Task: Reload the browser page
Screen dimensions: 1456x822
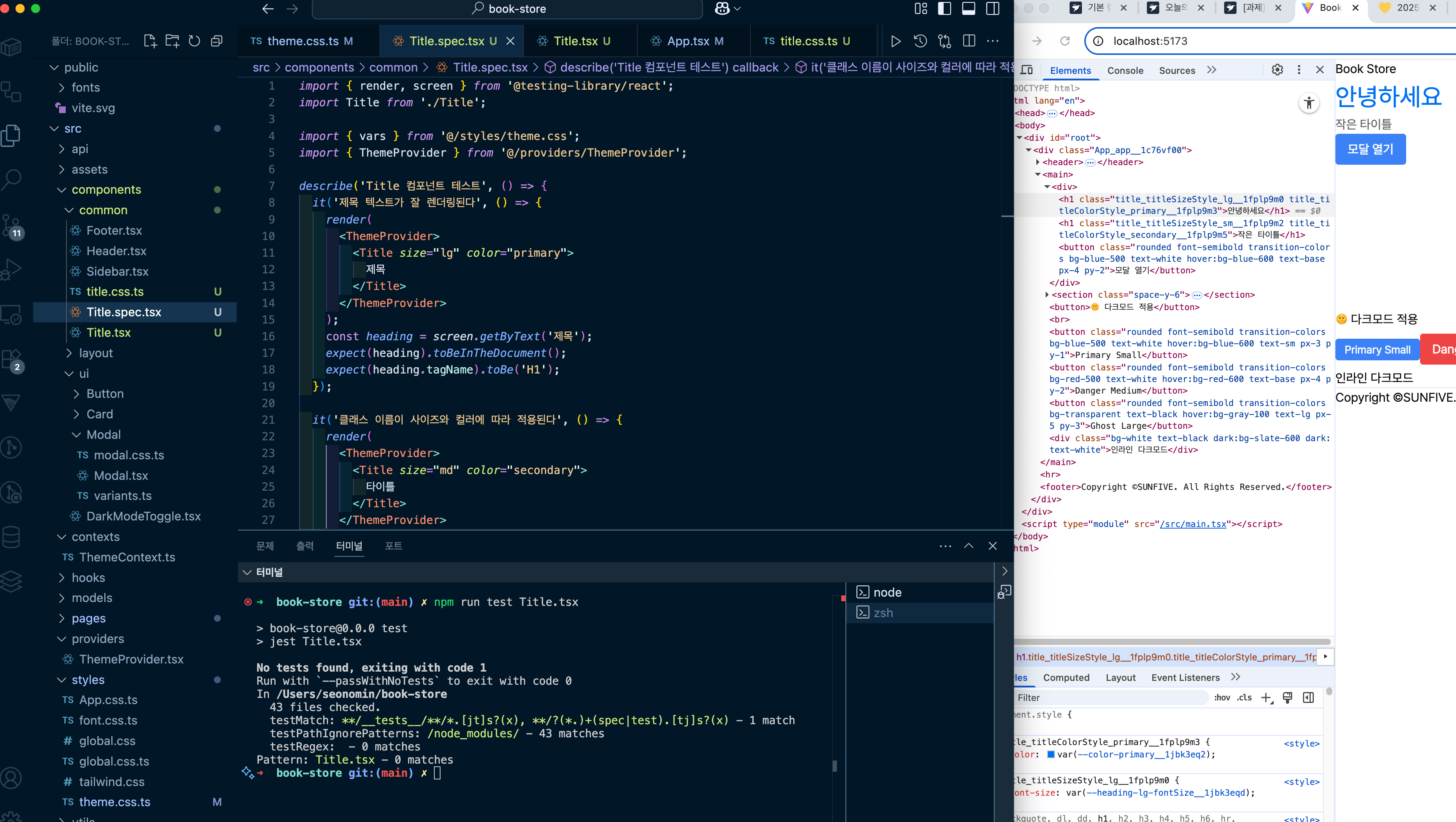Action: (x=1065, y=41)
